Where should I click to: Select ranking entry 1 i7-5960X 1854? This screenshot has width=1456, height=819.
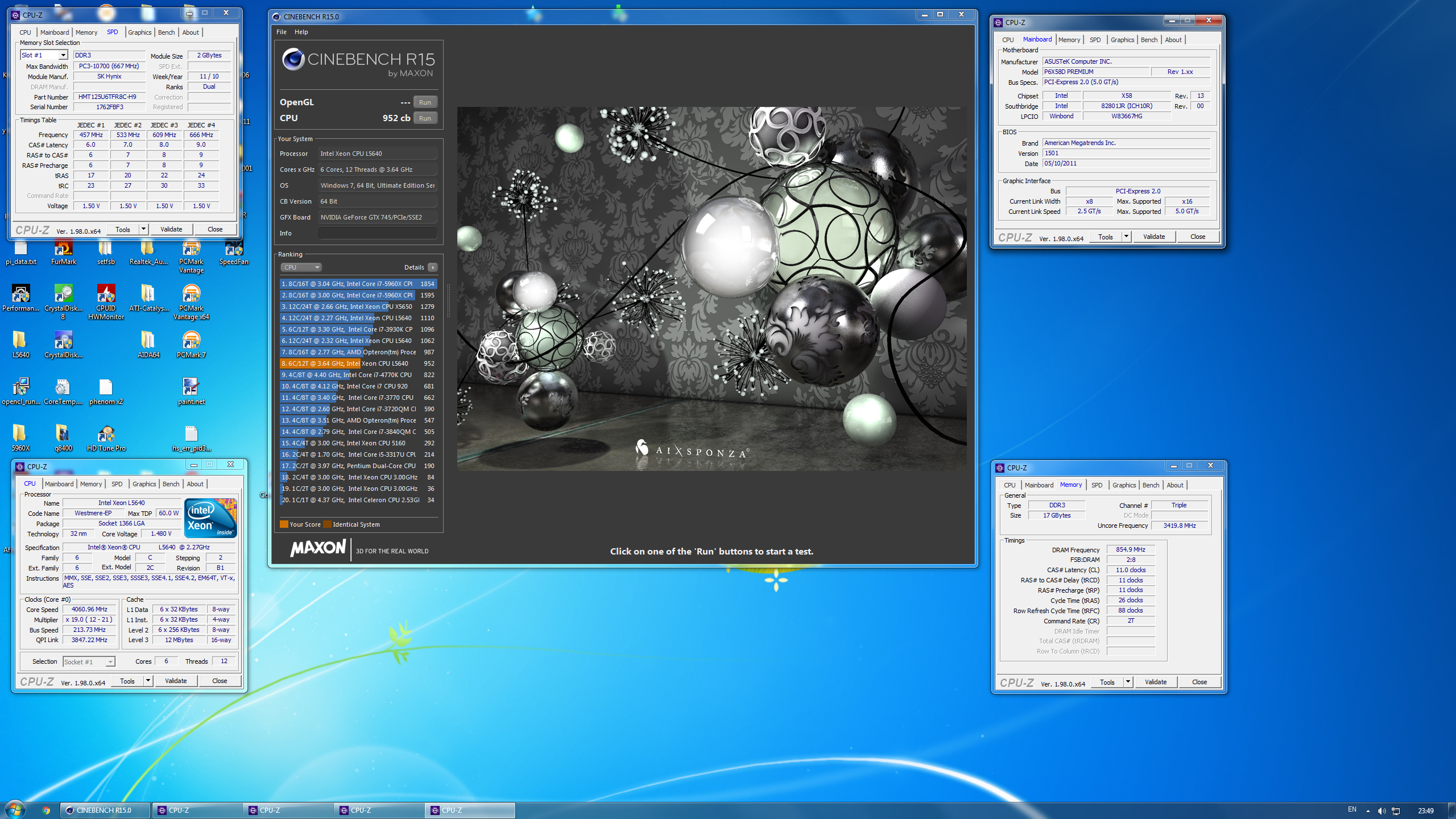click(x=358, y=284)
